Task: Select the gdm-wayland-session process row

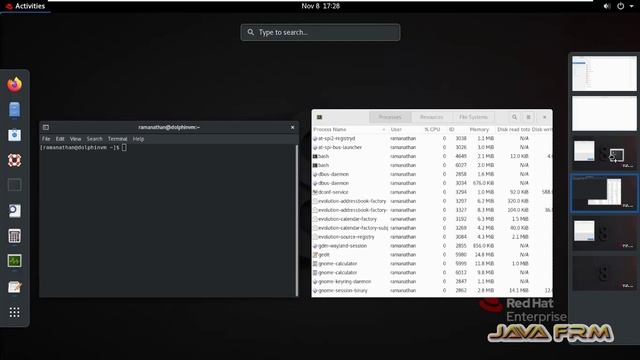Action: pyautogui.click(x=432, y=246)
